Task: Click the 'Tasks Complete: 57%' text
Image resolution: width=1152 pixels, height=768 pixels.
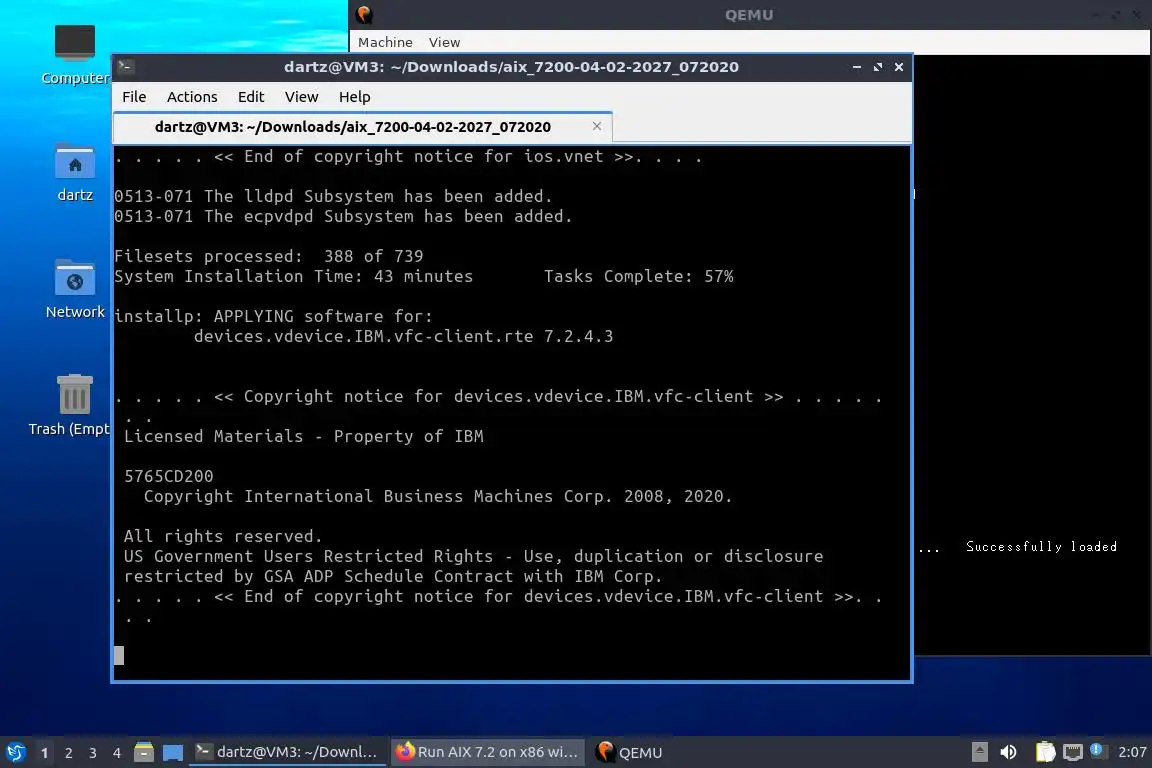Action: click(638, 276)
